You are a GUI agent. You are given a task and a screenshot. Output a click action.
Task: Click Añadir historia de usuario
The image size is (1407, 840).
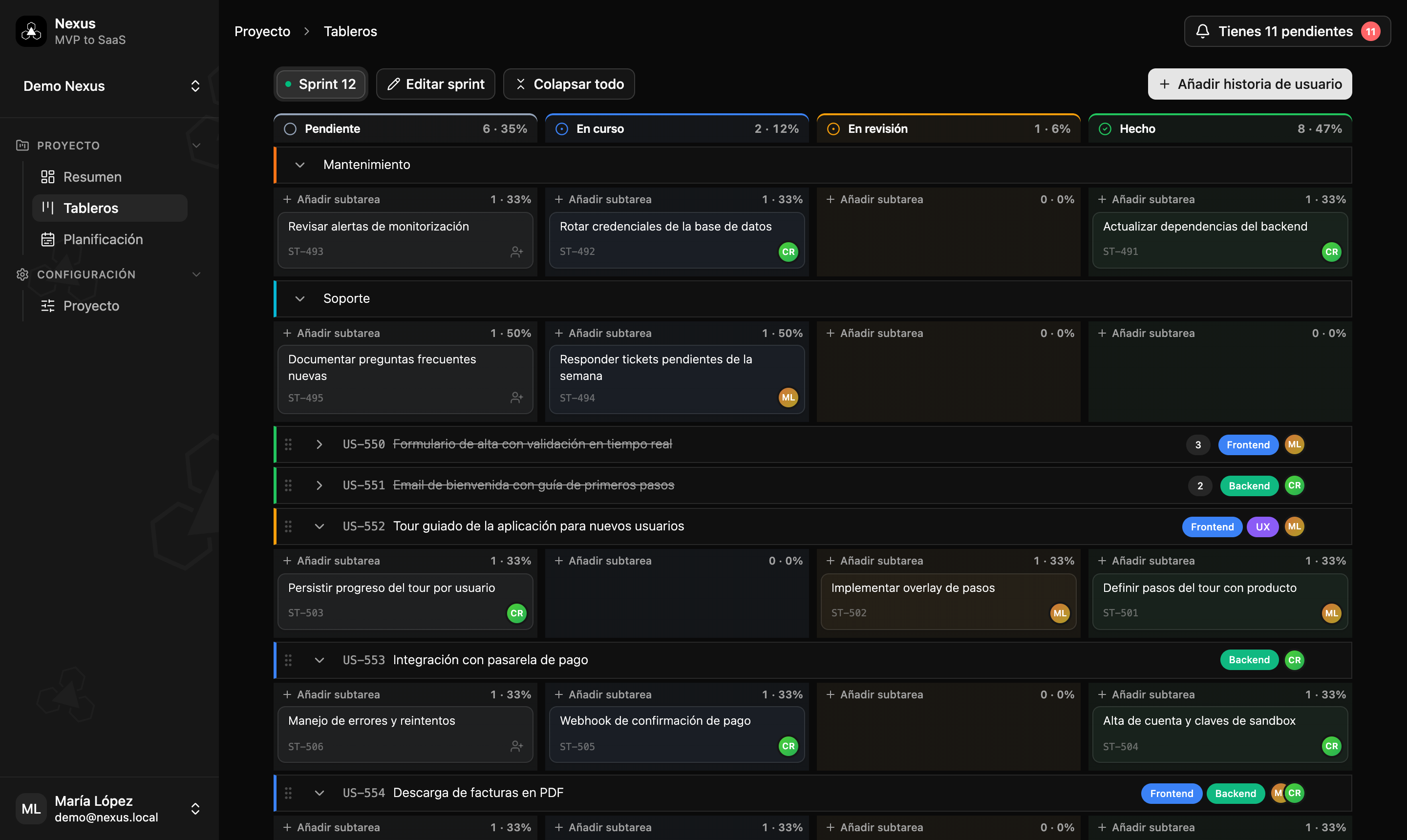pos(1250,84)
